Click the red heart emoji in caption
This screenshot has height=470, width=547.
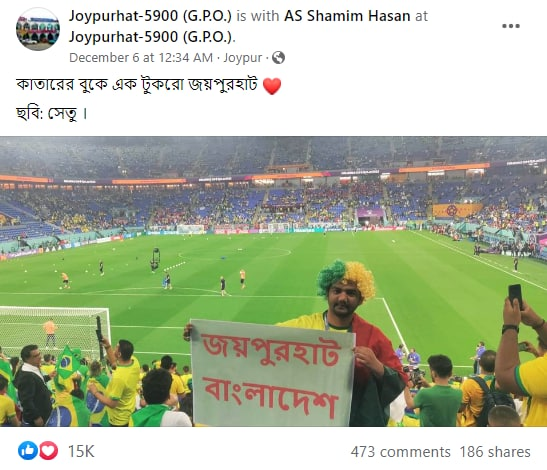point(271,86)
